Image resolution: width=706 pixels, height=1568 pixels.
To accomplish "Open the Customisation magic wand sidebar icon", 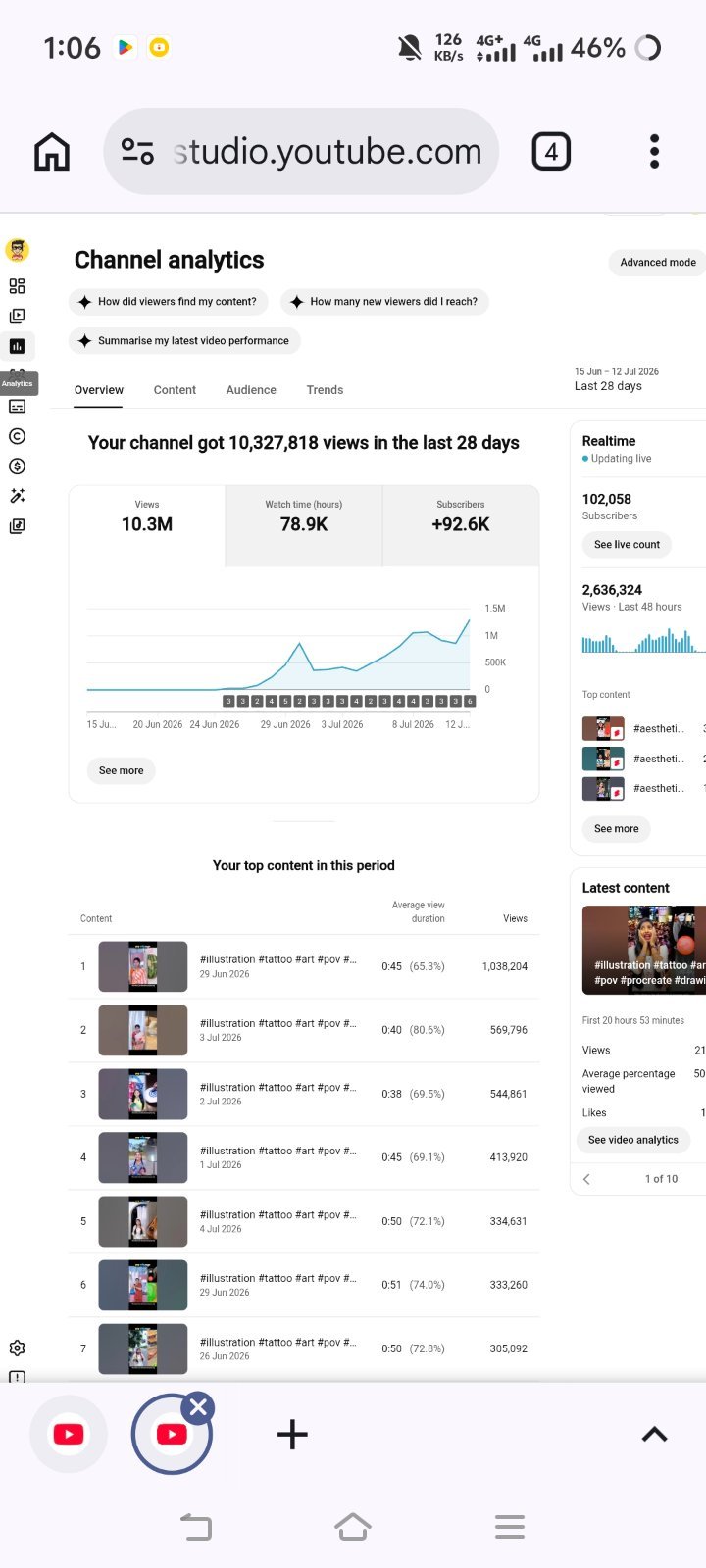I will pos(17,496).
